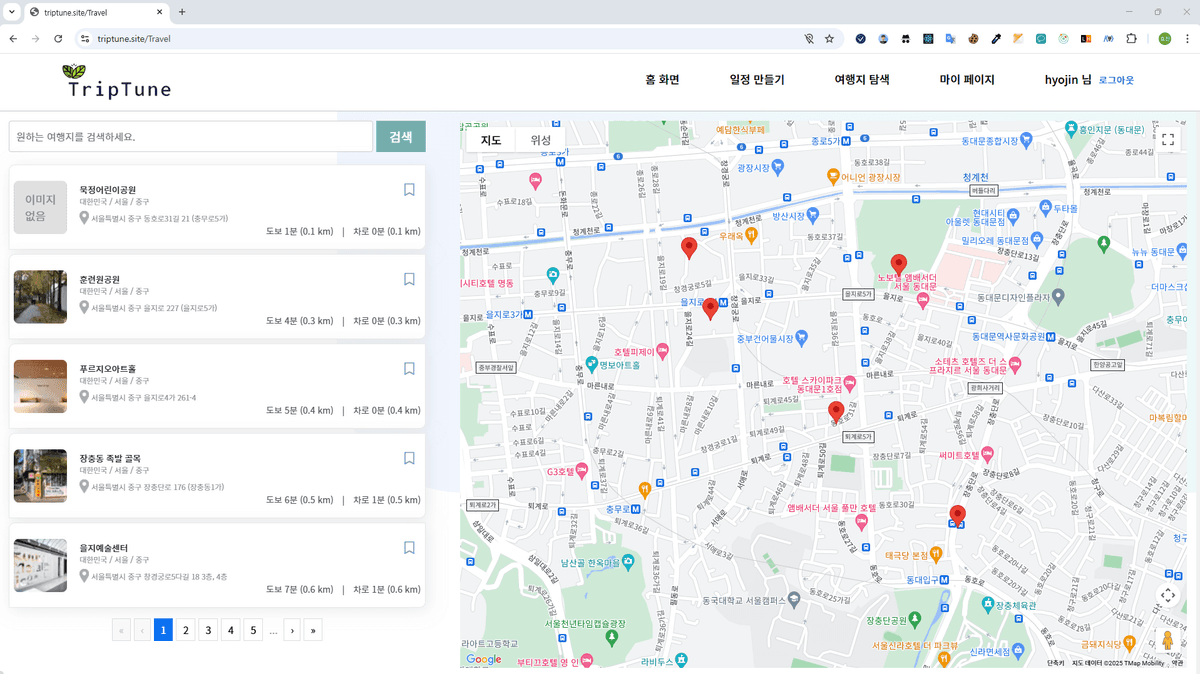This screenshot has height=674, width=1200.
Task: Open 장충동 족발 골목 thumbnail image
Action: point(40,476)
